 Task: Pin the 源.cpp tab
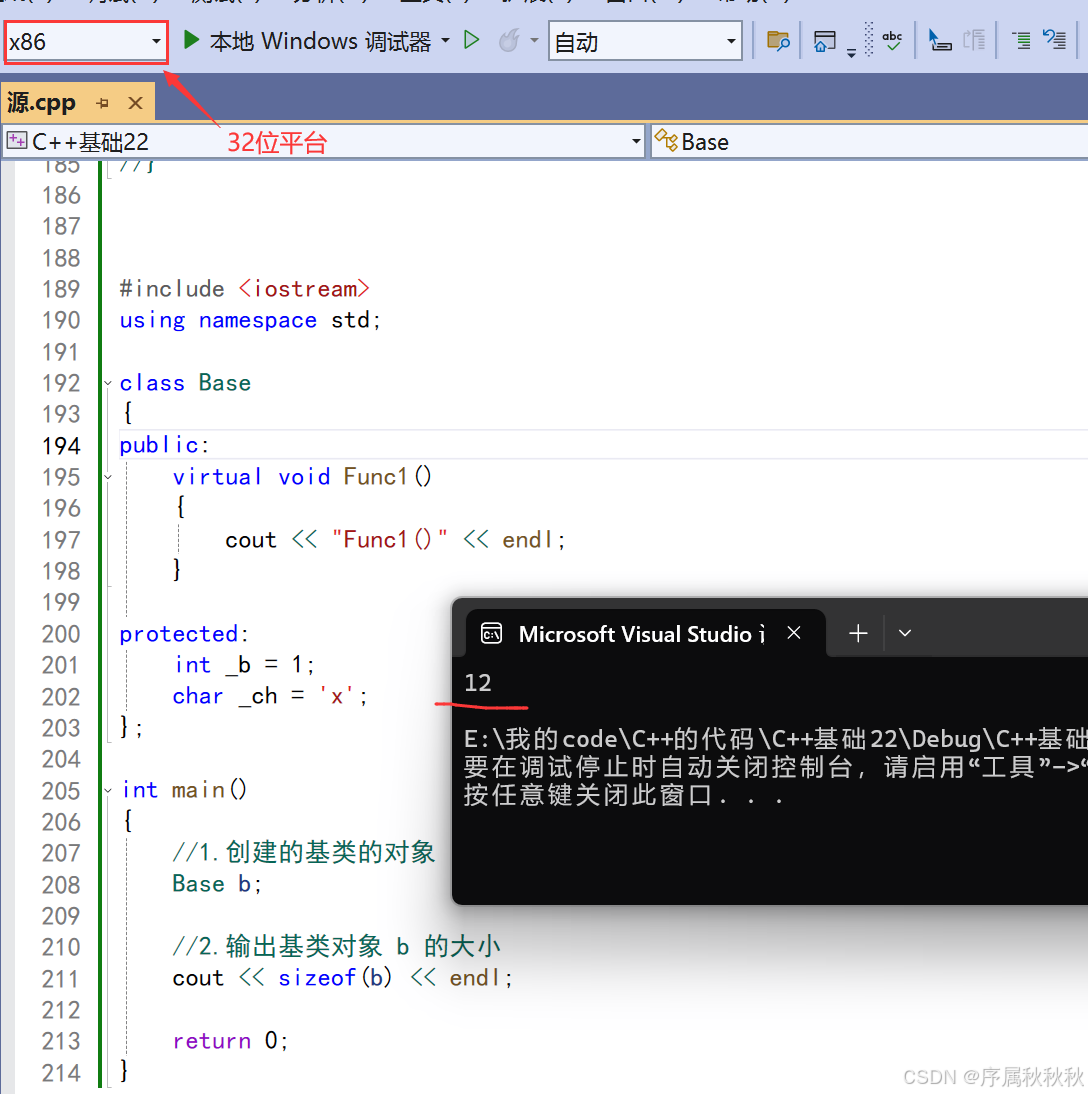tap(103, 103)
